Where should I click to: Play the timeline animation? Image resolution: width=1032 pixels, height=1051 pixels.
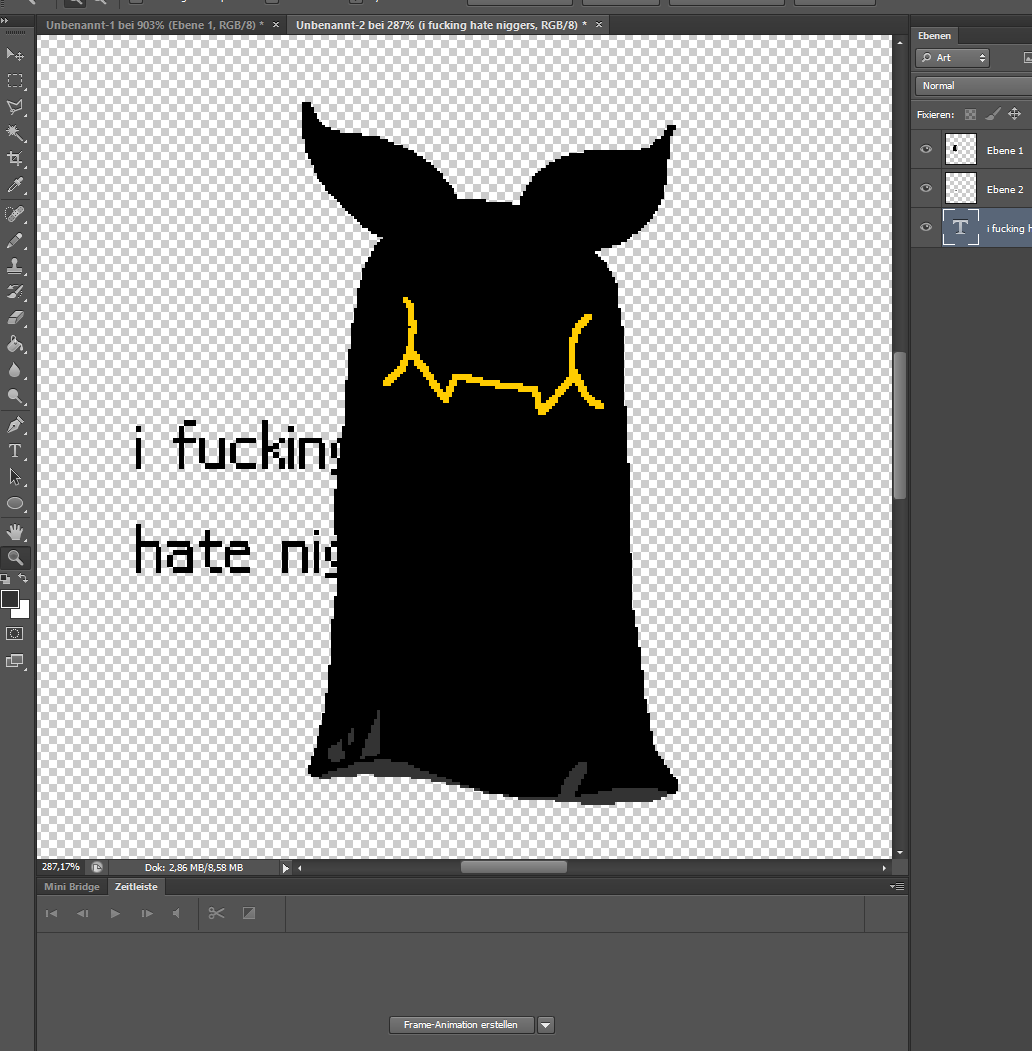tap(115, 913)
